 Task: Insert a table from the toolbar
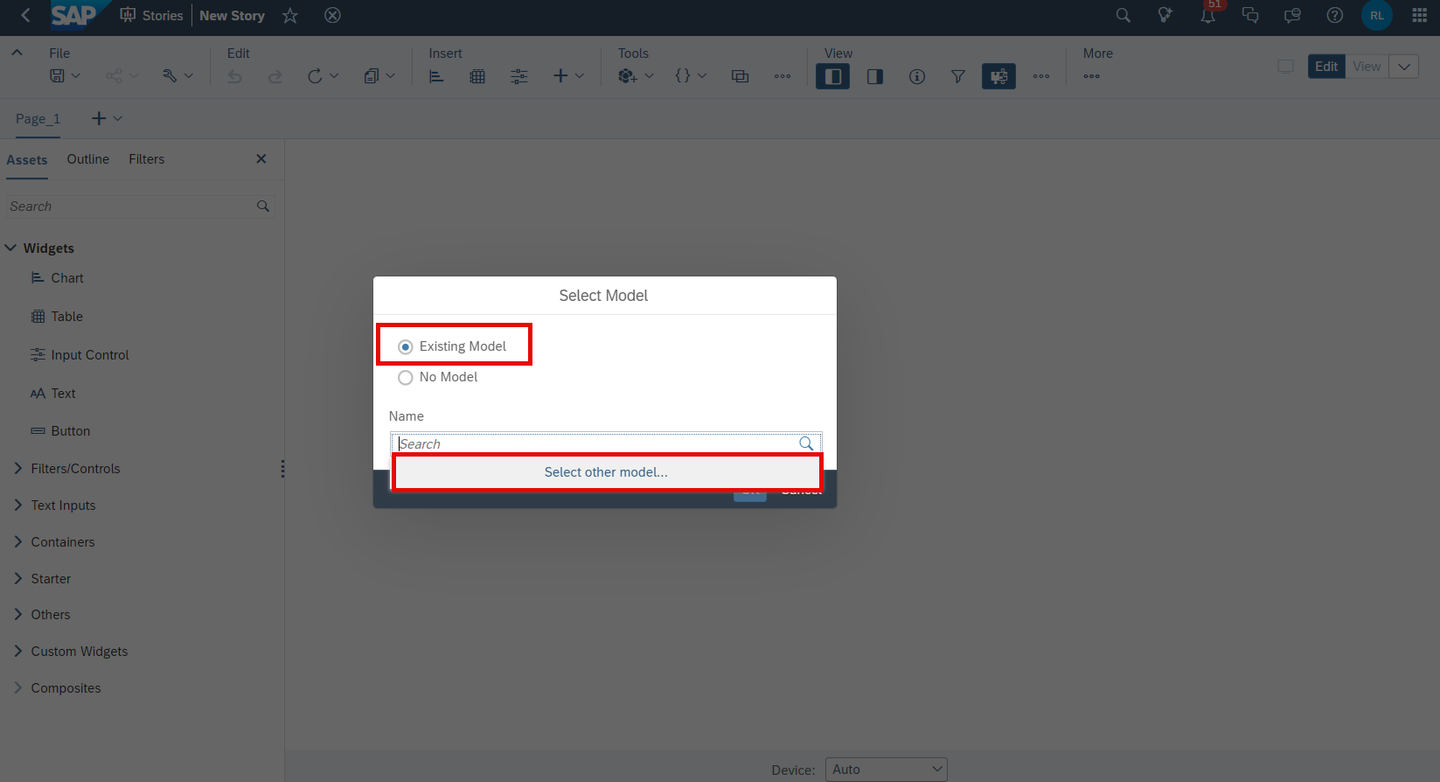coord(477,76)
